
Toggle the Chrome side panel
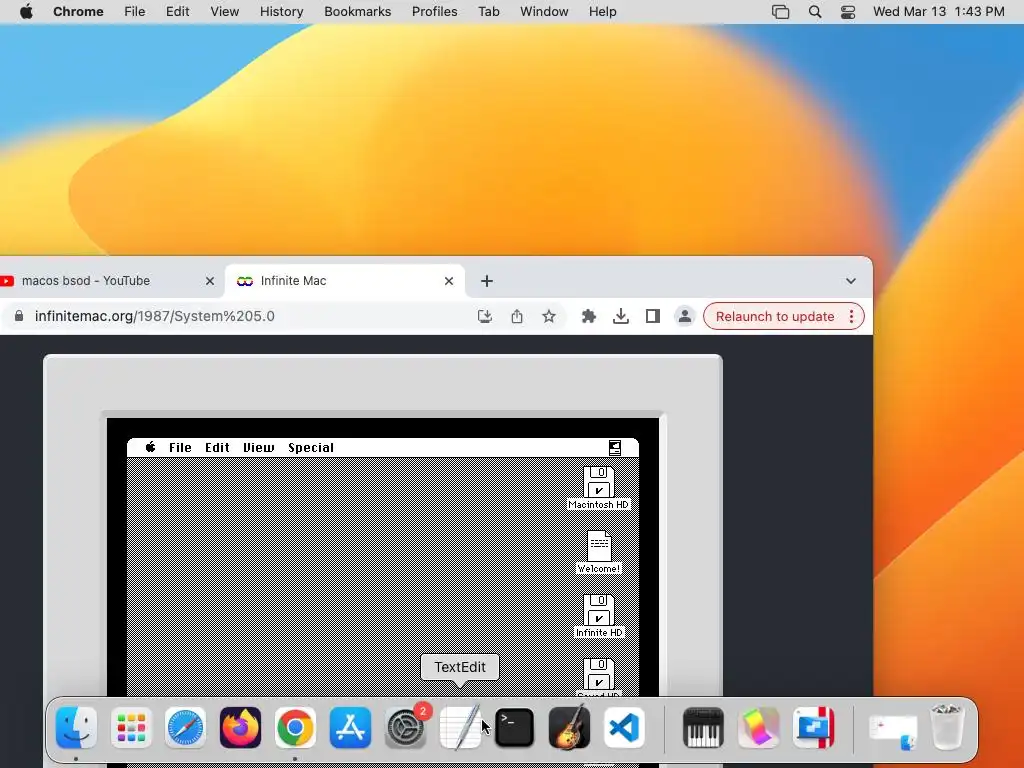652,316
